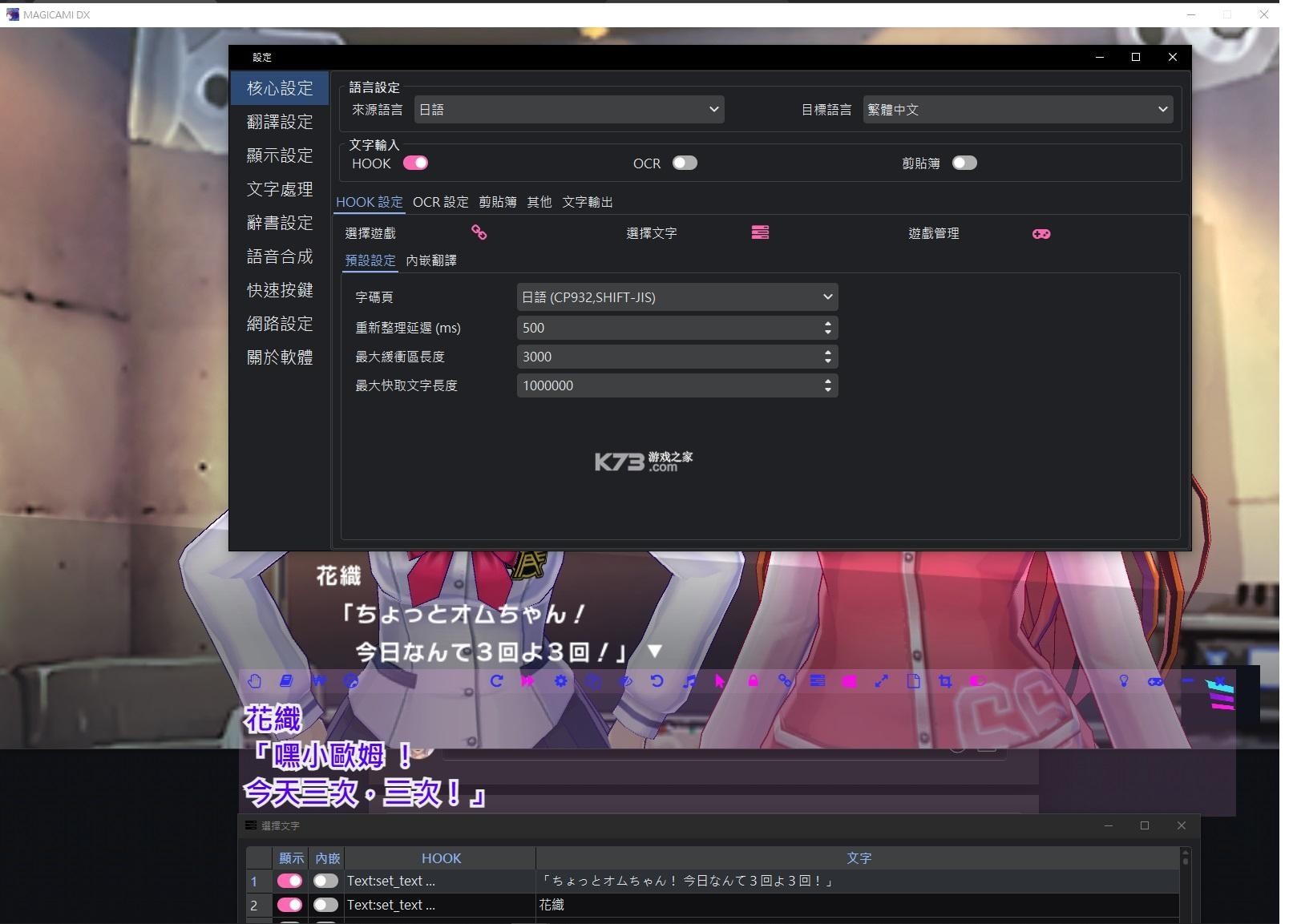Open settings via toolbar gear icon

point(560,681)
